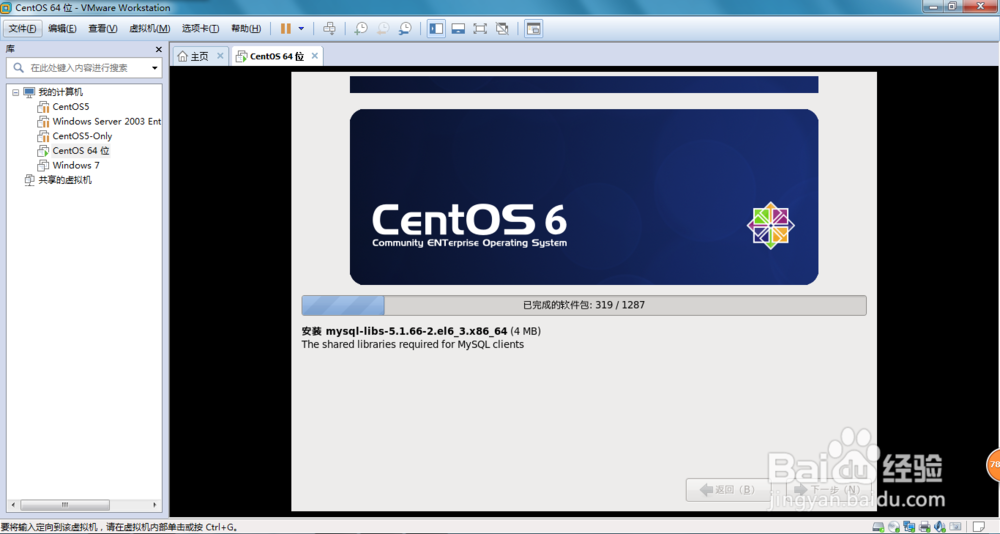The image size is (1000, 534).
Task: Click the orange Suspend (pause) toolbar icon
Action: click(x=286, y=29)
